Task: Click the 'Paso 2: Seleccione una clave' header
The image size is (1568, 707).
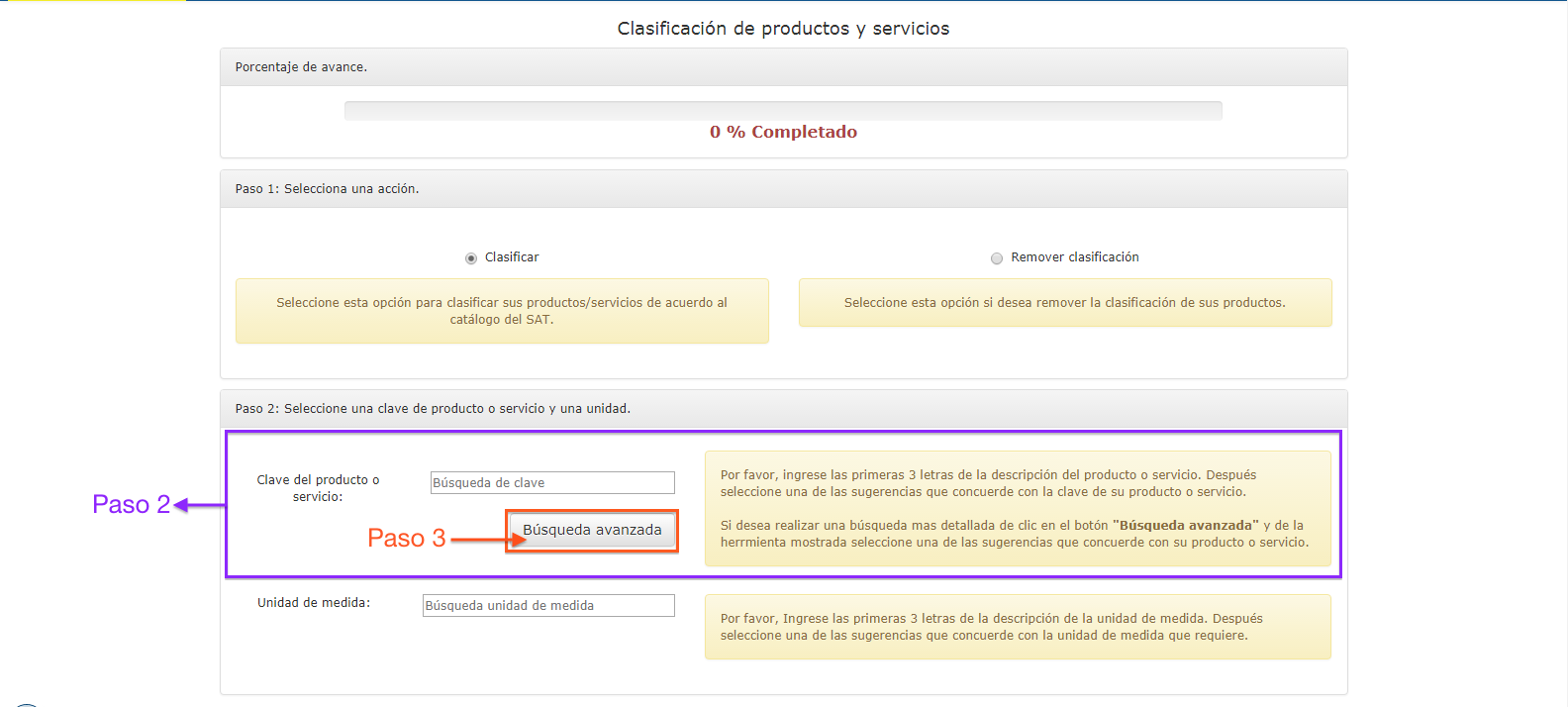Action: 433,409
